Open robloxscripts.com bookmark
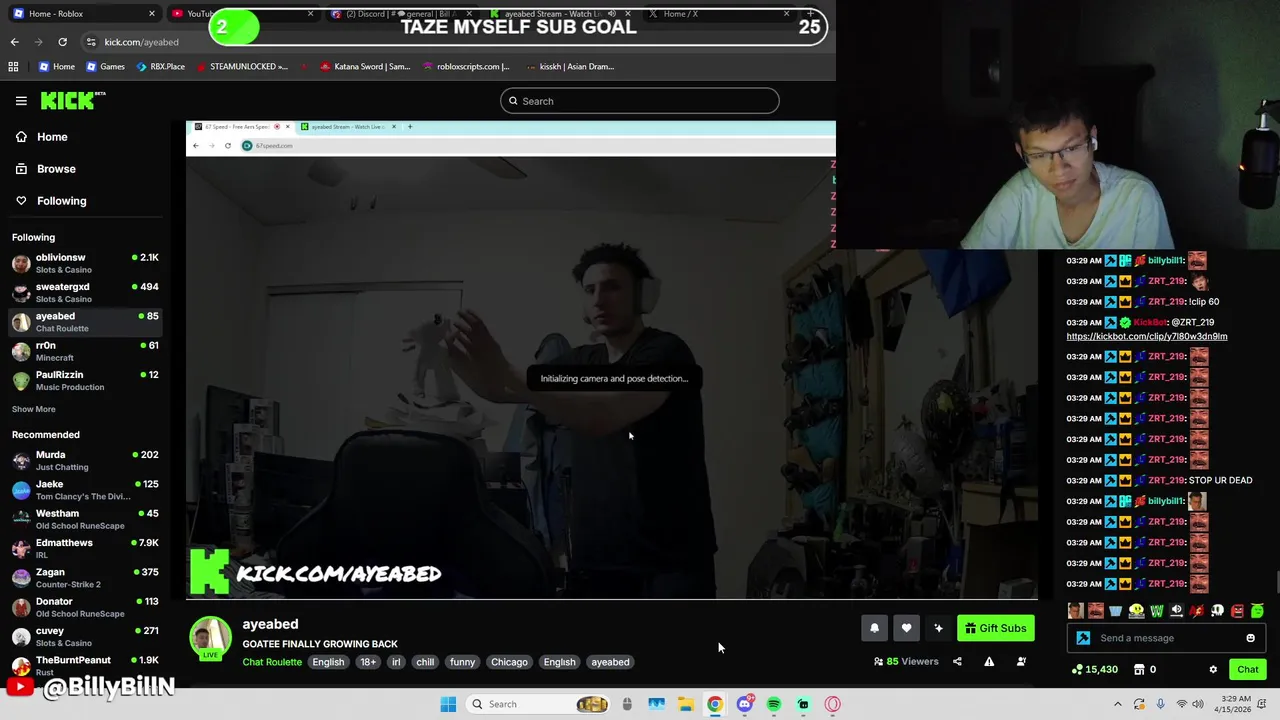Image resolution: width=1280 pixels, height=720 pixels. [x=466, y=67]
